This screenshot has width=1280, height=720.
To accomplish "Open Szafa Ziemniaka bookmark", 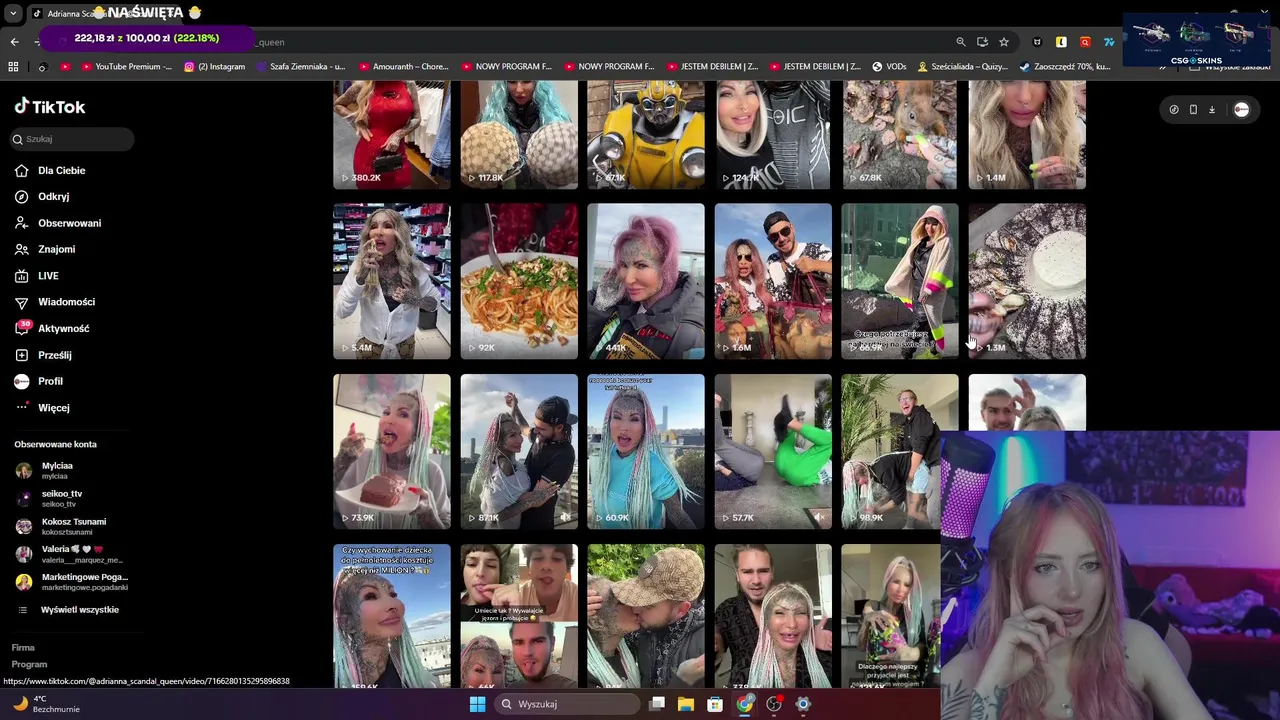I will point(301,67).
